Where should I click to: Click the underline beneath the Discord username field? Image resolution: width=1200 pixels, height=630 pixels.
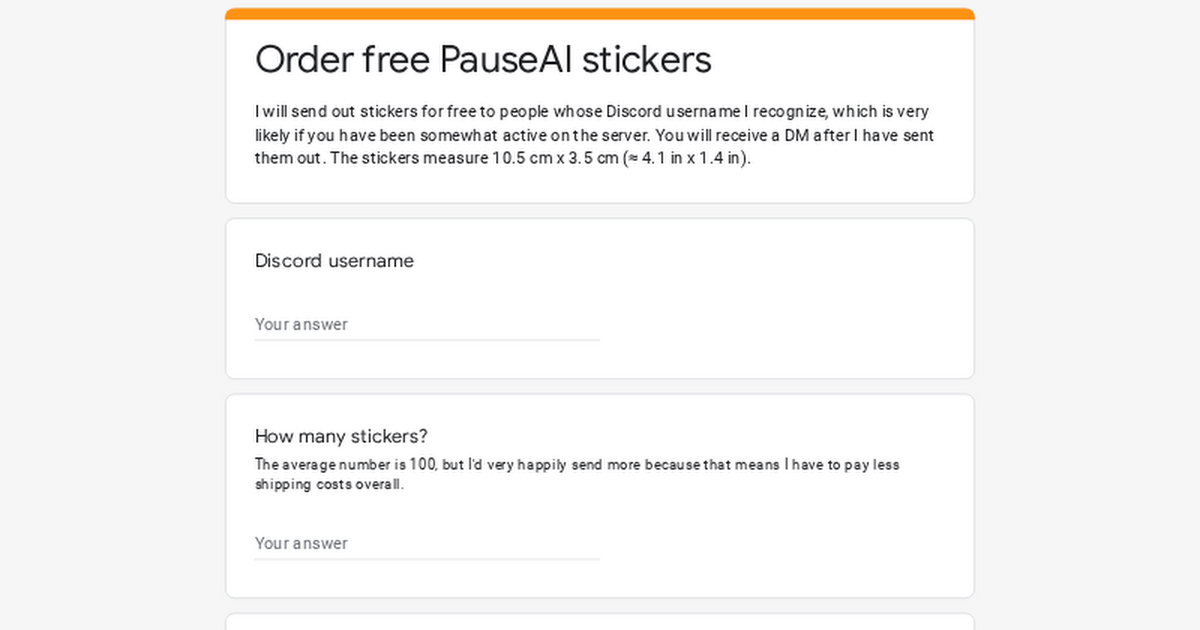[x=427, y=340]
